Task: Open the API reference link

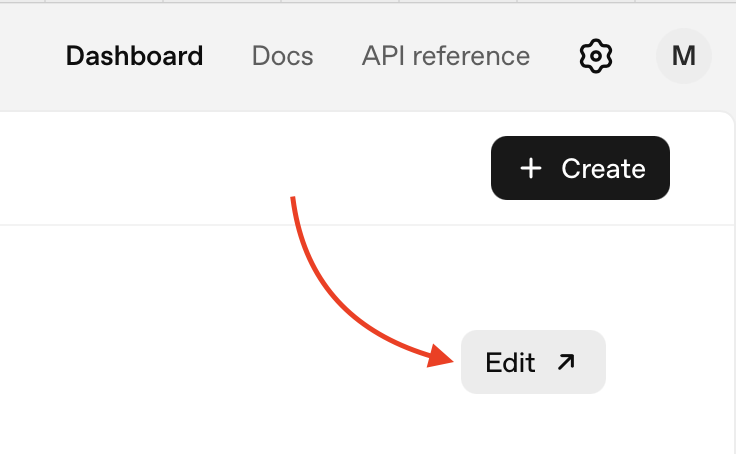Action: (x=445, y=56)
